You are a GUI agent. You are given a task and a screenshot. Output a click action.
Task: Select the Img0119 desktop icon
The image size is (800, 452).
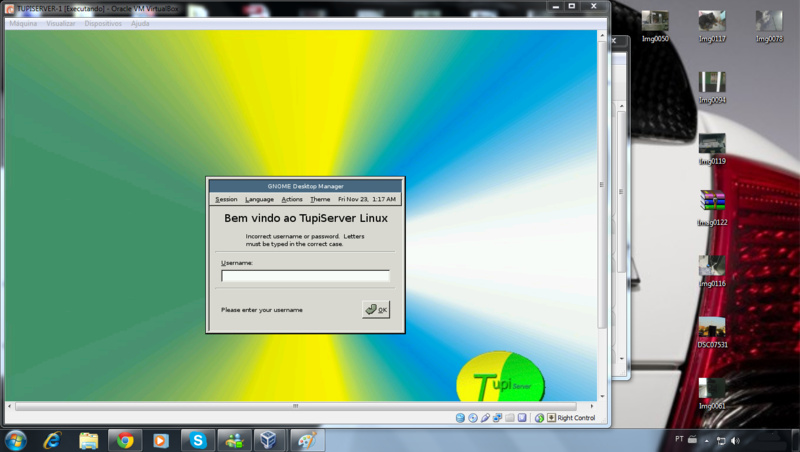712,148
